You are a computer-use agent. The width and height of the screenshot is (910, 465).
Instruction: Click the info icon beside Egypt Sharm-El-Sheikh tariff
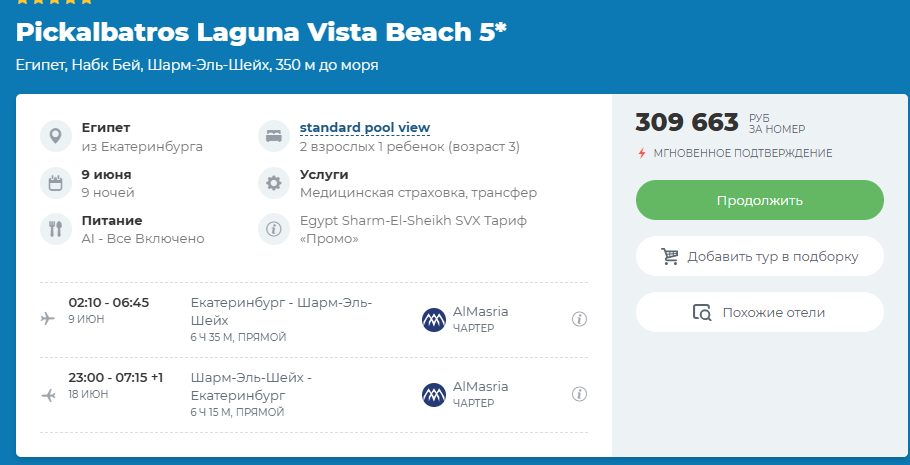click(272, 229)
